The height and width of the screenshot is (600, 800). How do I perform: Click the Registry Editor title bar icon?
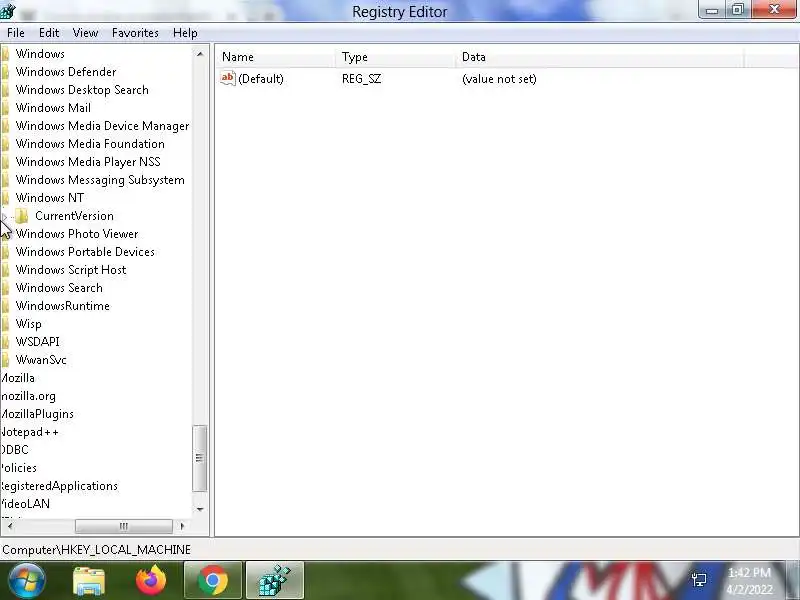pos(7,11)
